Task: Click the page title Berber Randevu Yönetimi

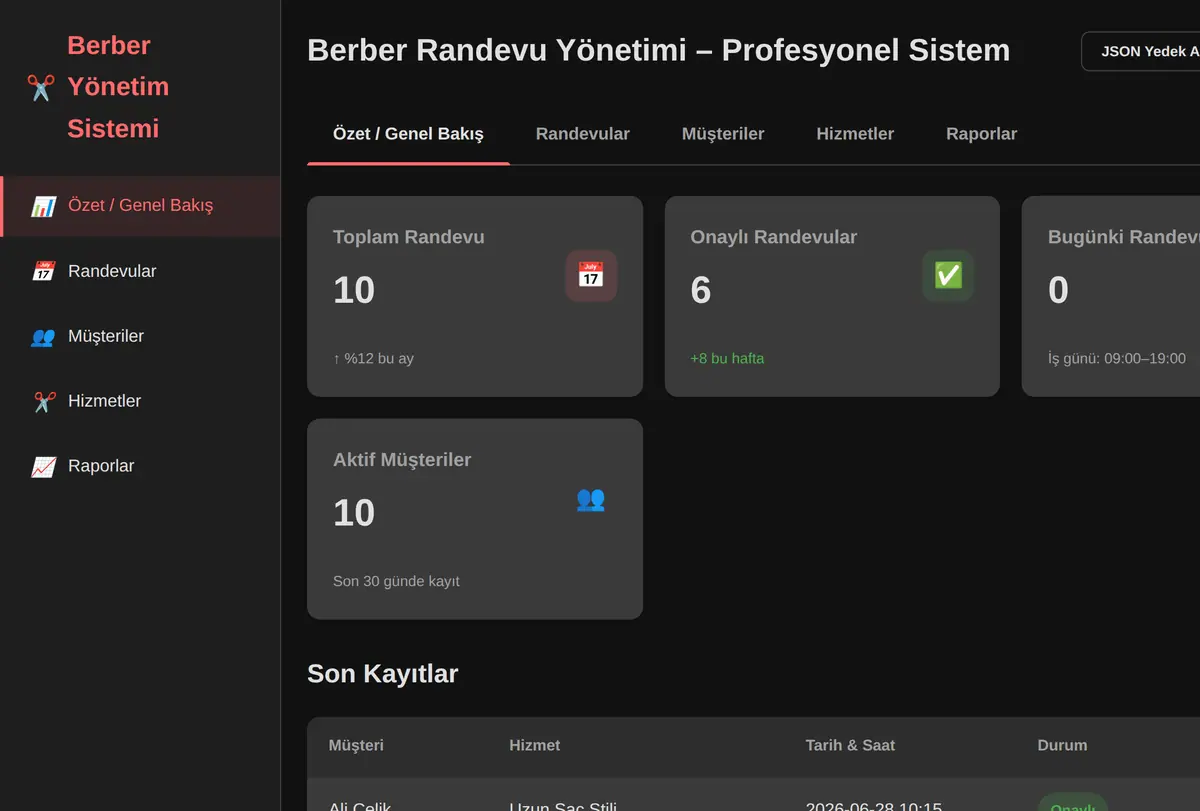Action: 658,50
